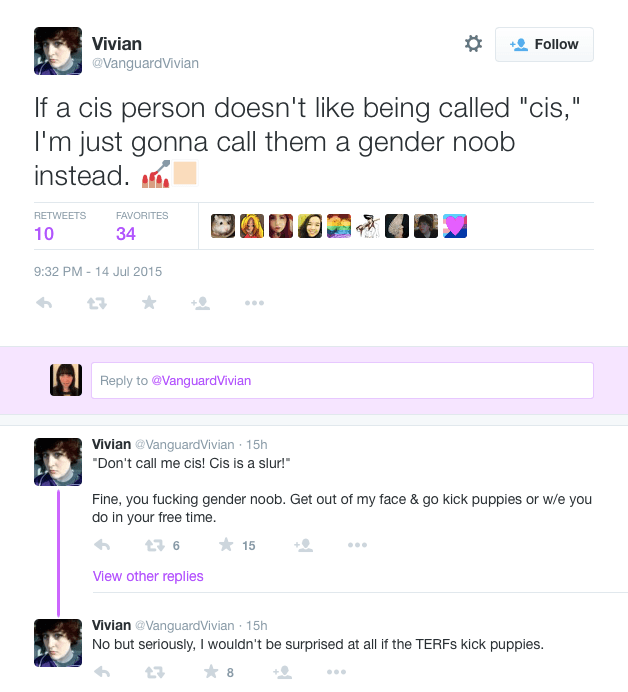This screenshot has height=692, width=628.
Task: Reply to the "gender noob" thread tweet
Action: [102, 545]
